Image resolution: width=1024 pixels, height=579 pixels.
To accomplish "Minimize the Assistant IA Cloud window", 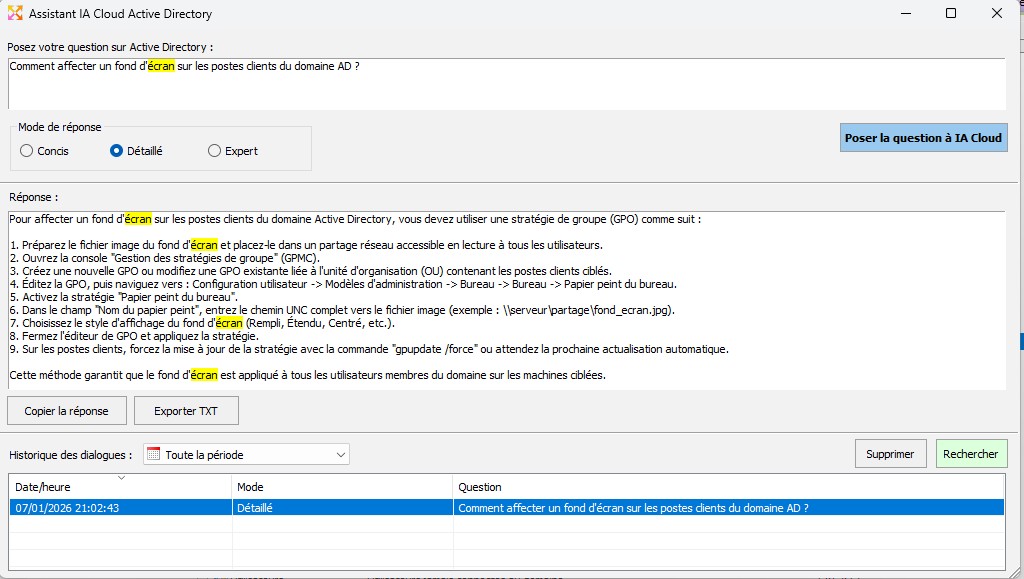I will point(904,14).
